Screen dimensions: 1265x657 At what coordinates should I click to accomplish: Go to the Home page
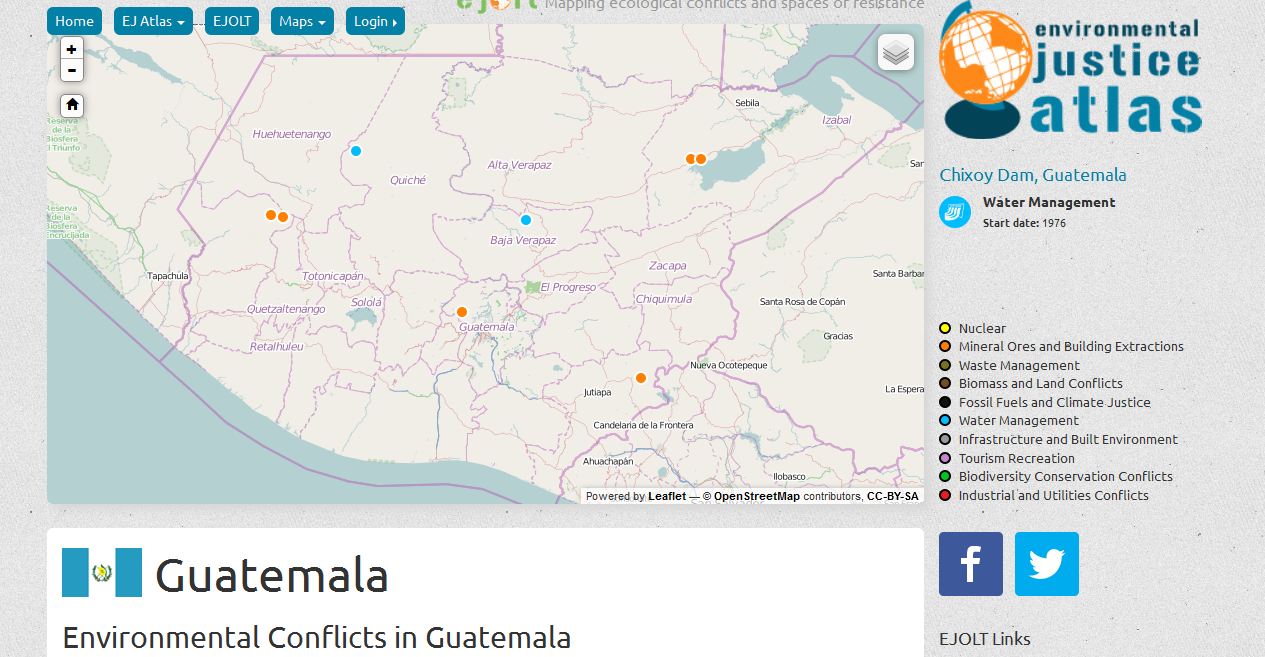click(74, 21)
